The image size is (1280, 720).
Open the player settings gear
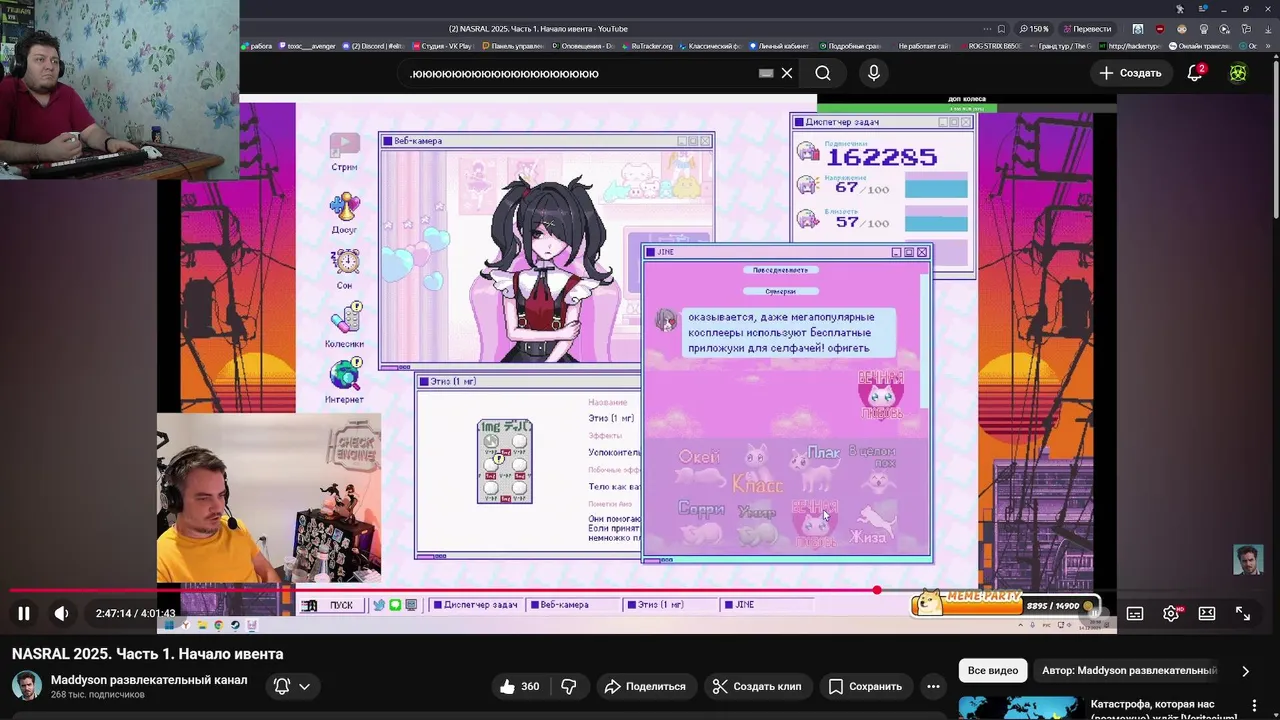[1171, 613]
